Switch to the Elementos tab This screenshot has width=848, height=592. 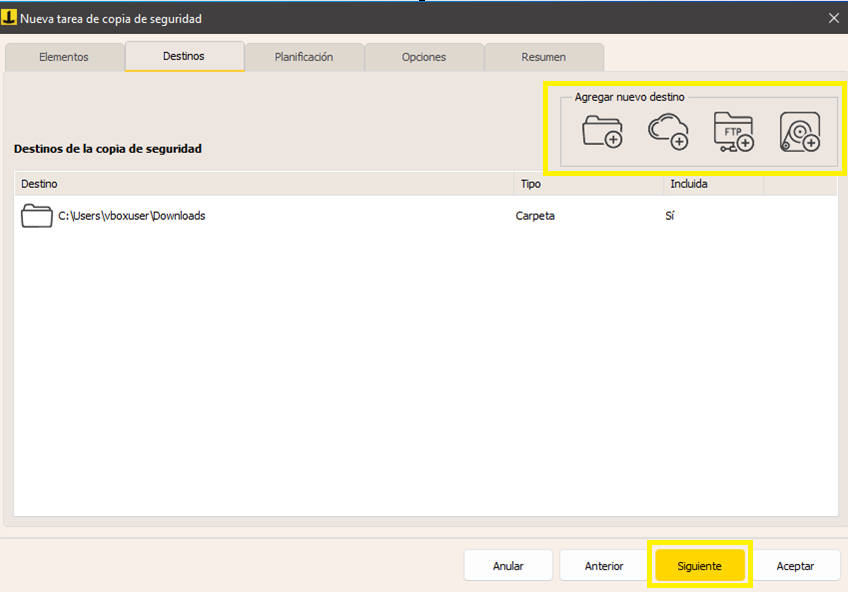[64, 57]
